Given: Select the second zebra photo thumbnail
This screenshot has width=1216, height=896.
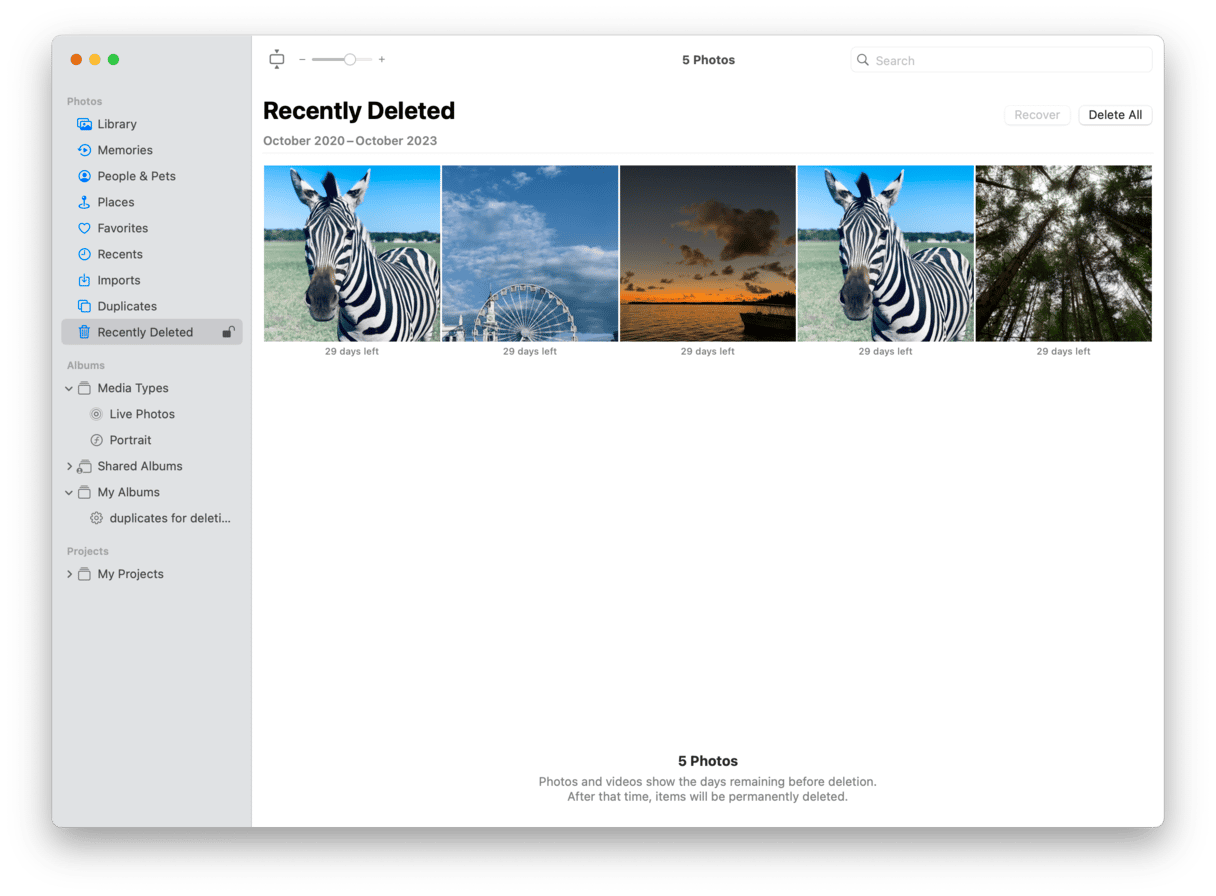Looking at the screenshot, I should point(886,254).
